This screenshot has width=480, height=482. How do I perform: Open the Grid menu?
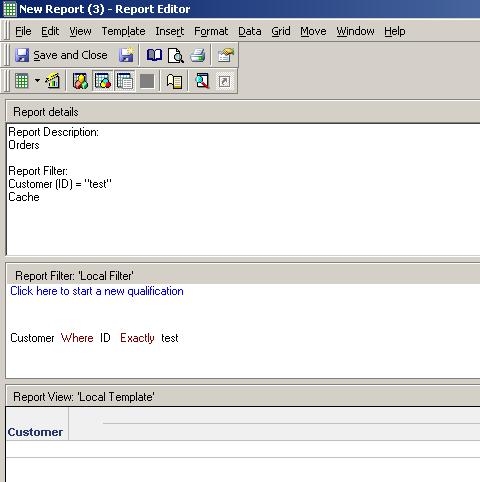[281, 31]
